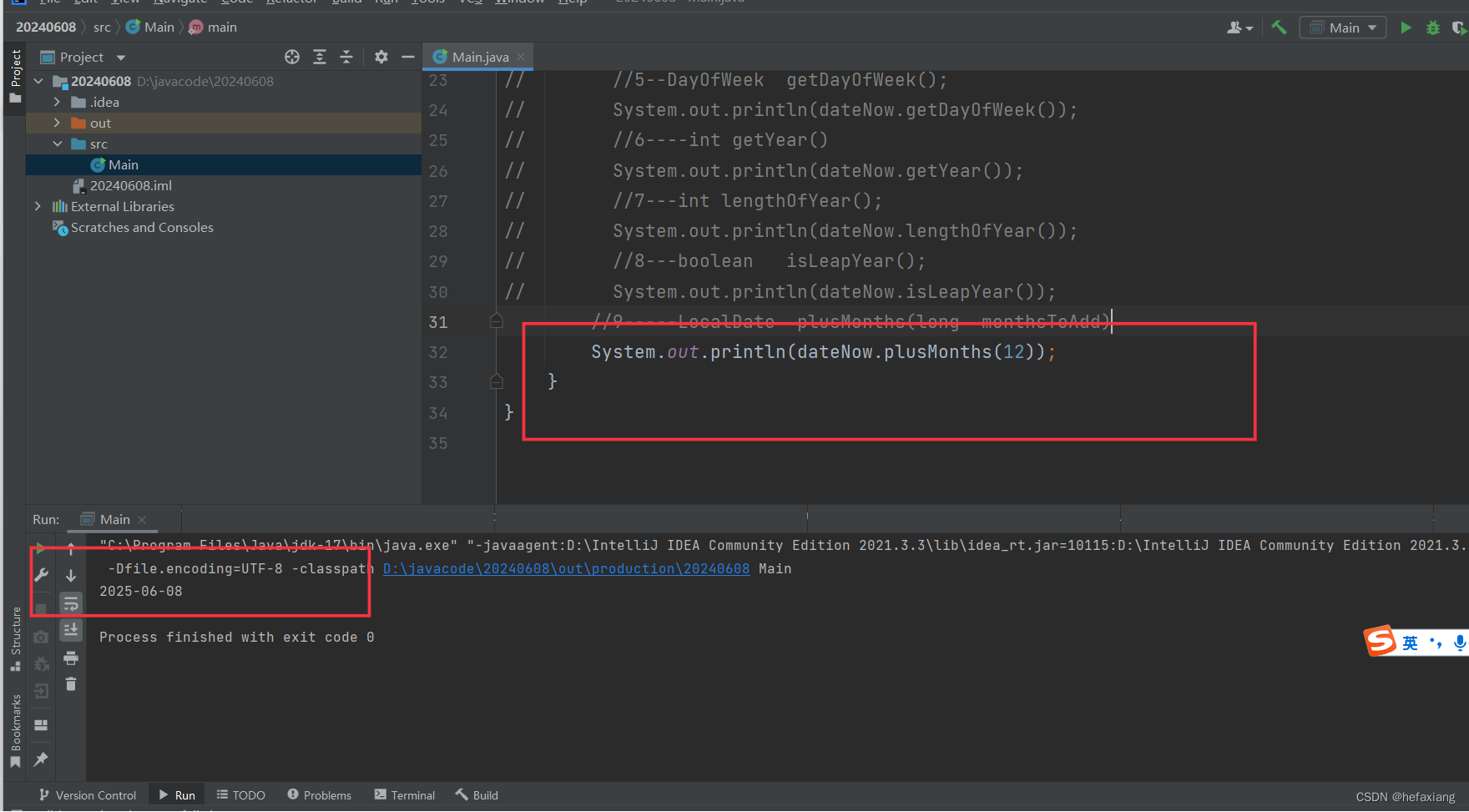Image resolution: width=1469 pixels, height=812 pixels.
Task: Collapse the src folder
Action: (57, 144)
